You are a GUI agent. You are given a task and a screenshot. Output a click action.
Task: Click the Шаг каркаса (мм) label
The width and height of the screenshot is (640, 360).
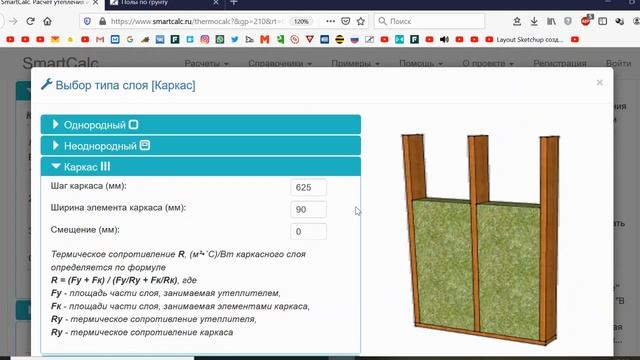click(89, 186)
